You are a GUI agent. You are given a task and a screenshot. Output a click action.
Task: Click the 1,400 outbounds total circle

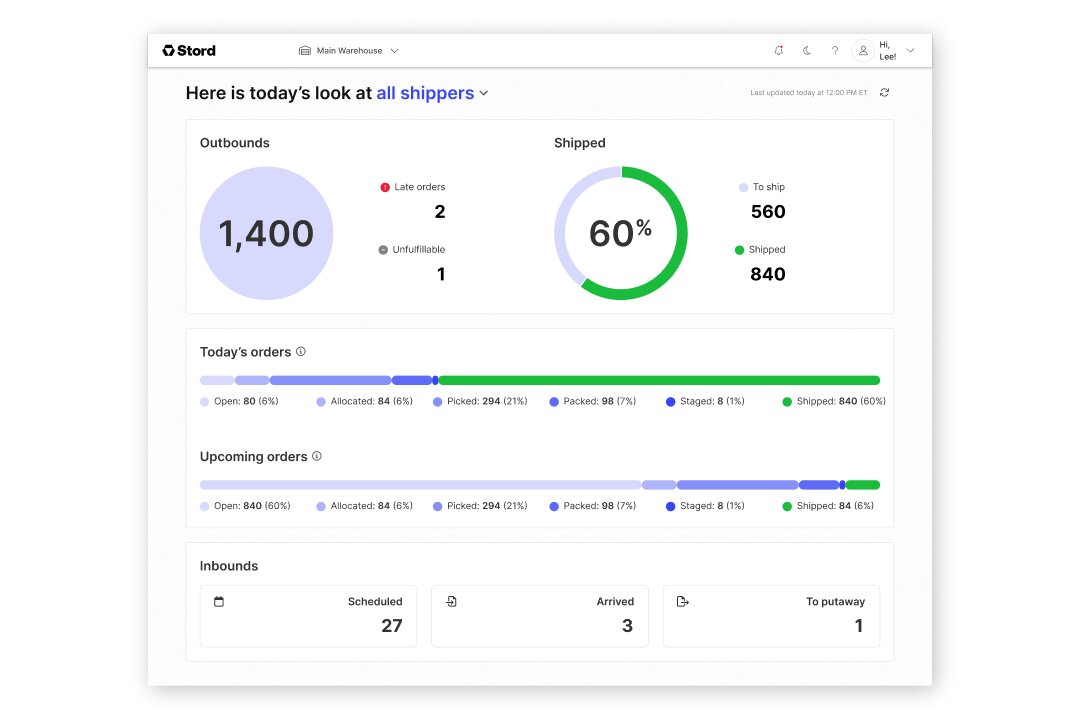pyautogui.click(x=266, y=233)
